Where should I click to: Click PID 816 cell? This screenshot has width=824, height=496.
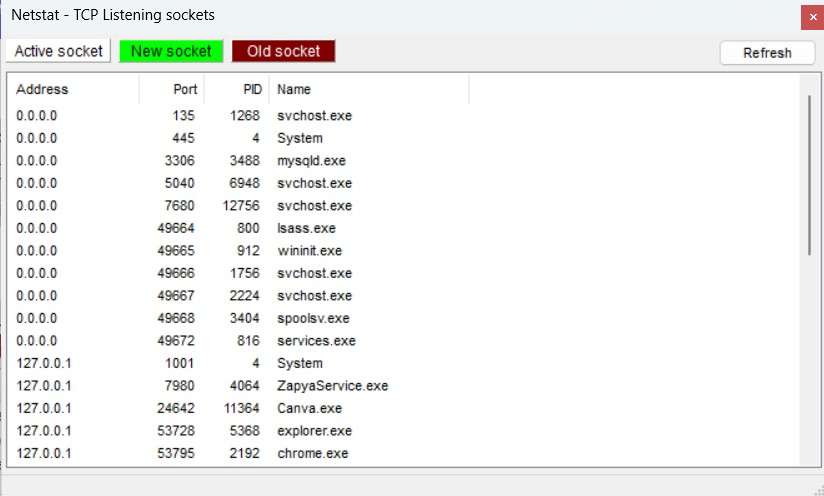point(248,341)
